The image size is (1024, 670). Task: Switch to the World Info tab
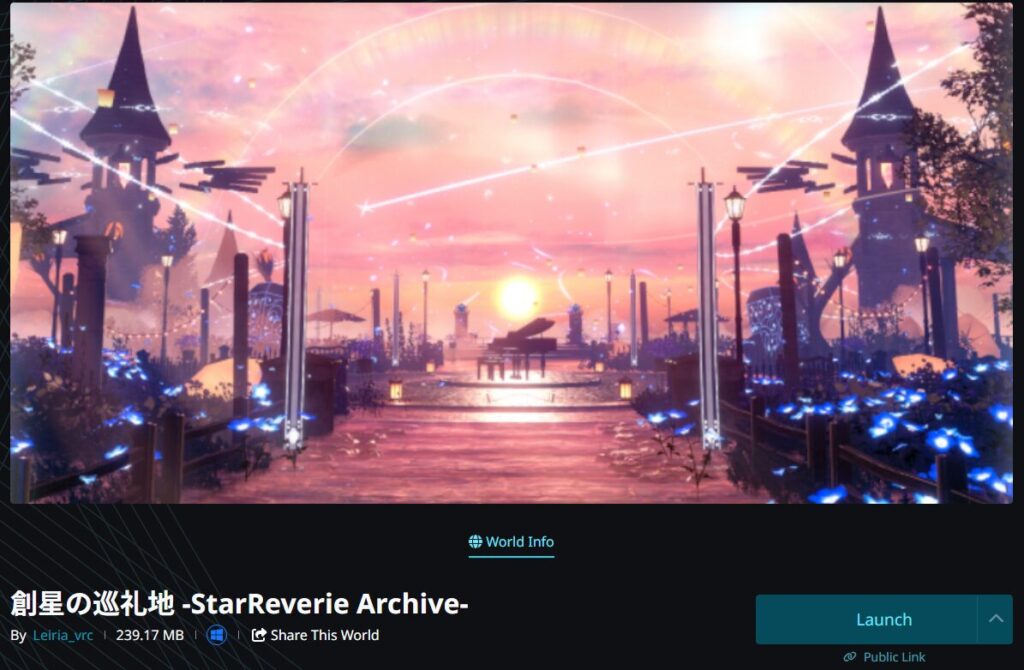coord(511,542)
